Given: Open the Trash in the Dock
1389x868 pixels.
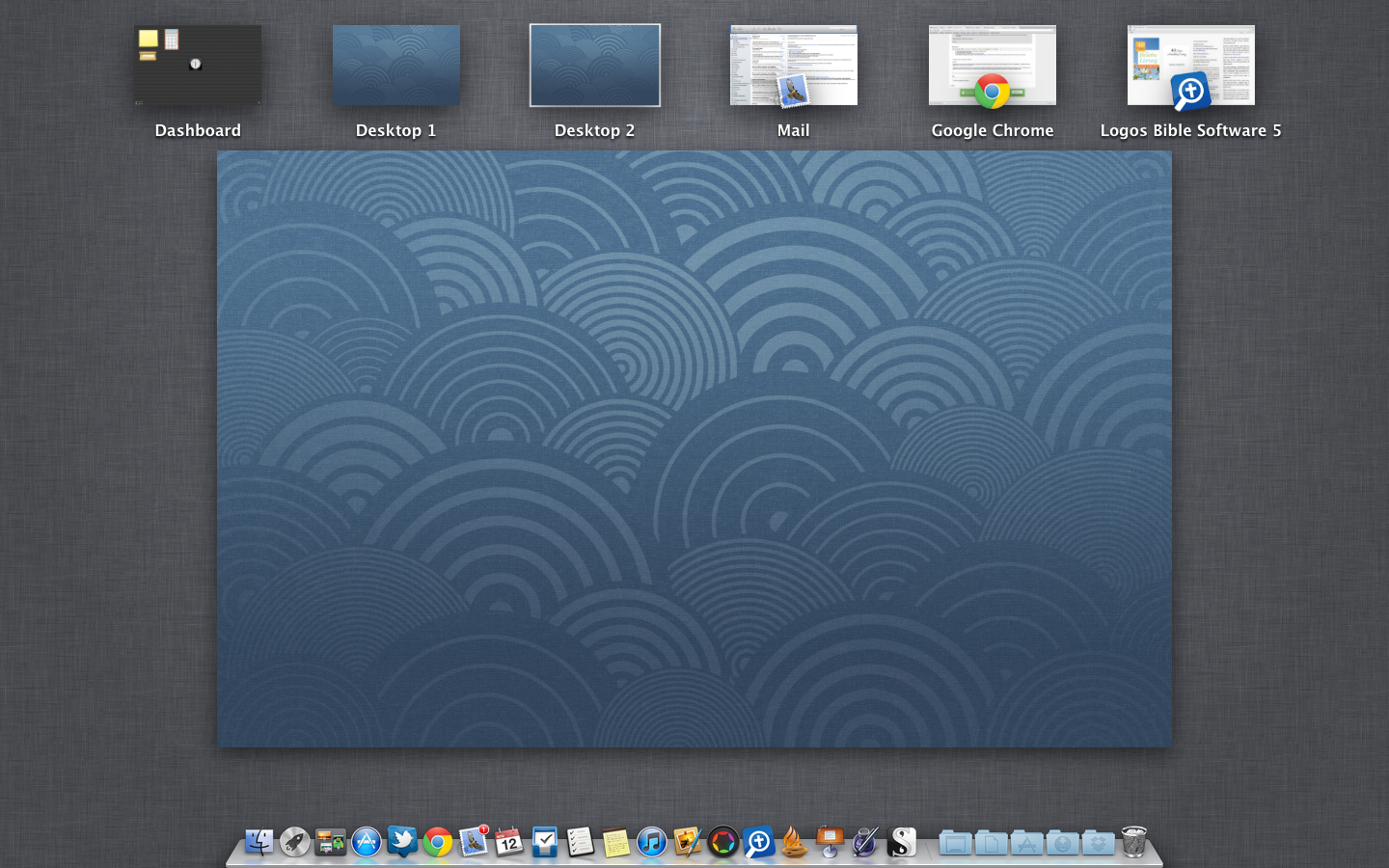Looking at the screenshot, I should (x=1134, y=842).
